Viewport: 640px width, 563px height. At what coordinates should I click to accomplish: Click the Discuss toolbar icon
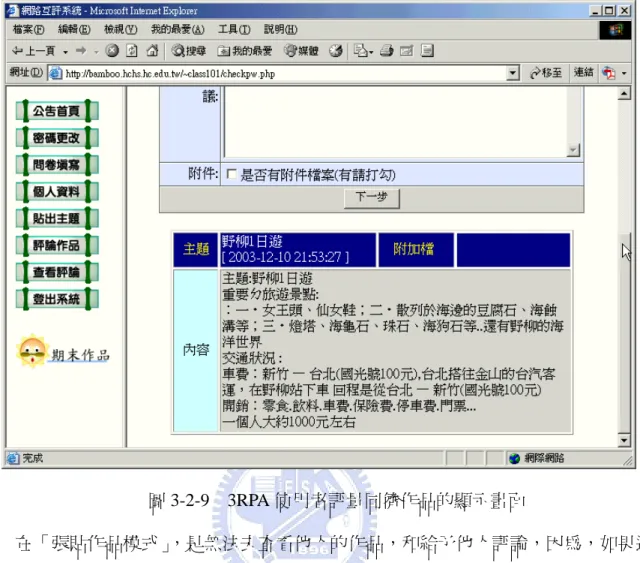pyautogui.click(x=427, y=51)
